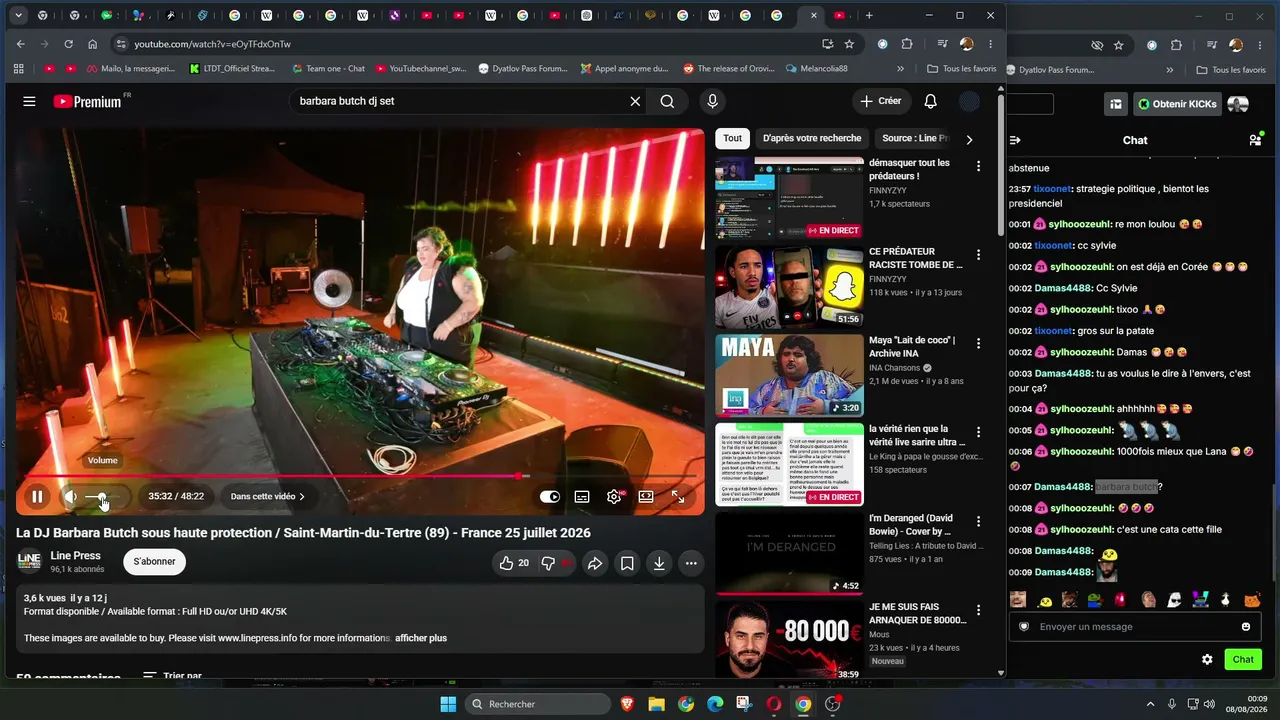Open Kick chat settings gear

(1207, 660)
